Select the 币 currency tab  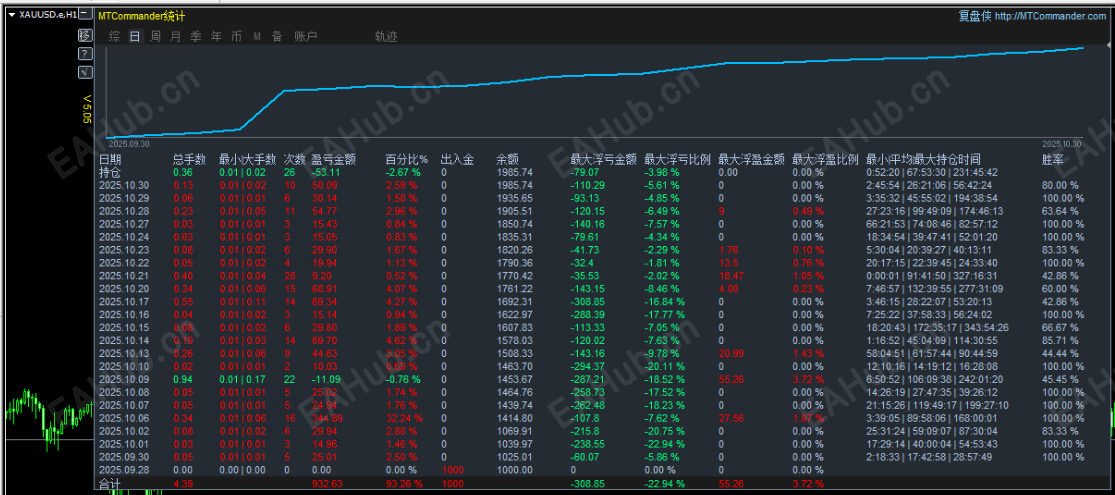coord(236,36)
